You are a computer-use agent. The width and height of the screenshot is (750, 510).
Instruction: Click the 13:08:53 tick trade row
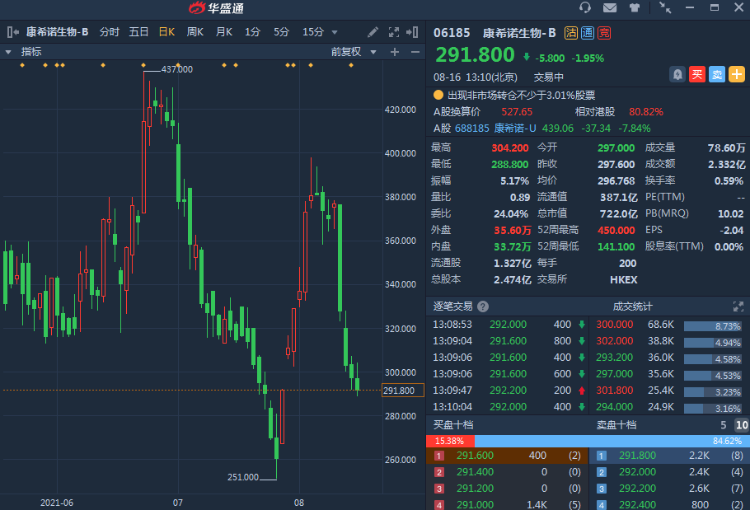coord(507,324)
